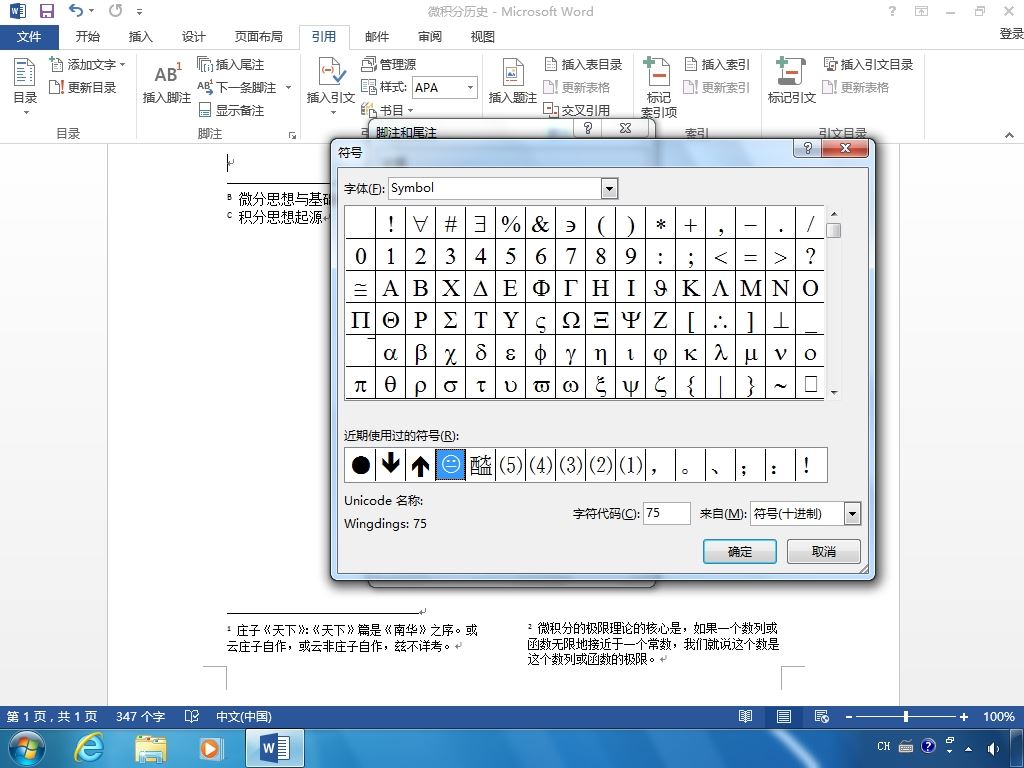1024x768 pixels.
Task: Click Mark Citation (标记引文) button
Action: pyautogui.click(x=792, y=82)
